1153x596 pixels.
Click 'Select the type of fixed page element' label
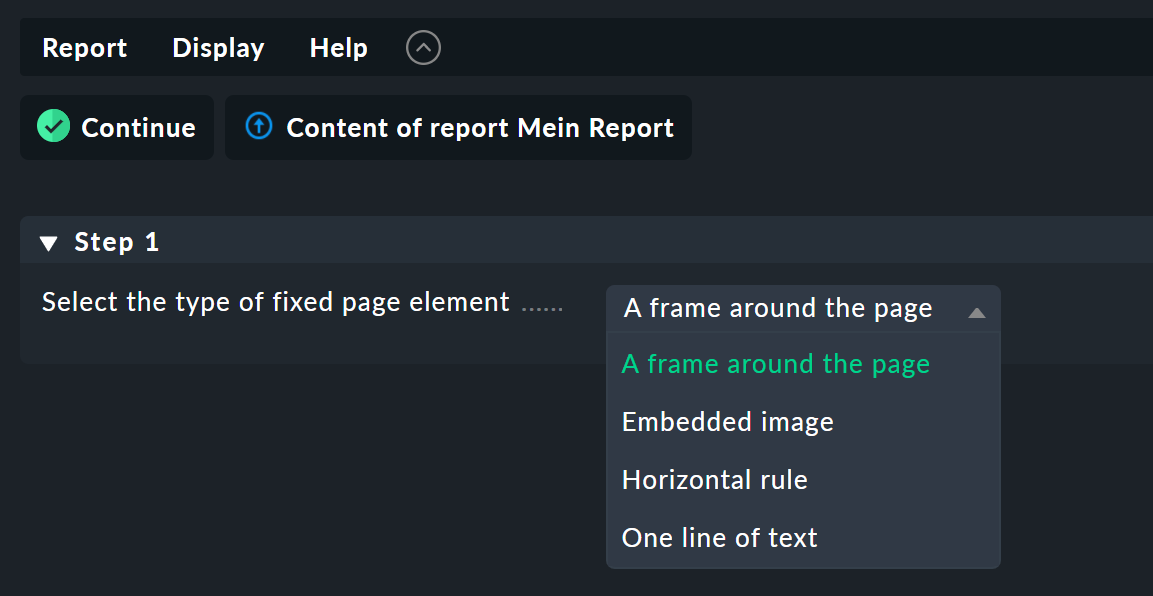276,302
